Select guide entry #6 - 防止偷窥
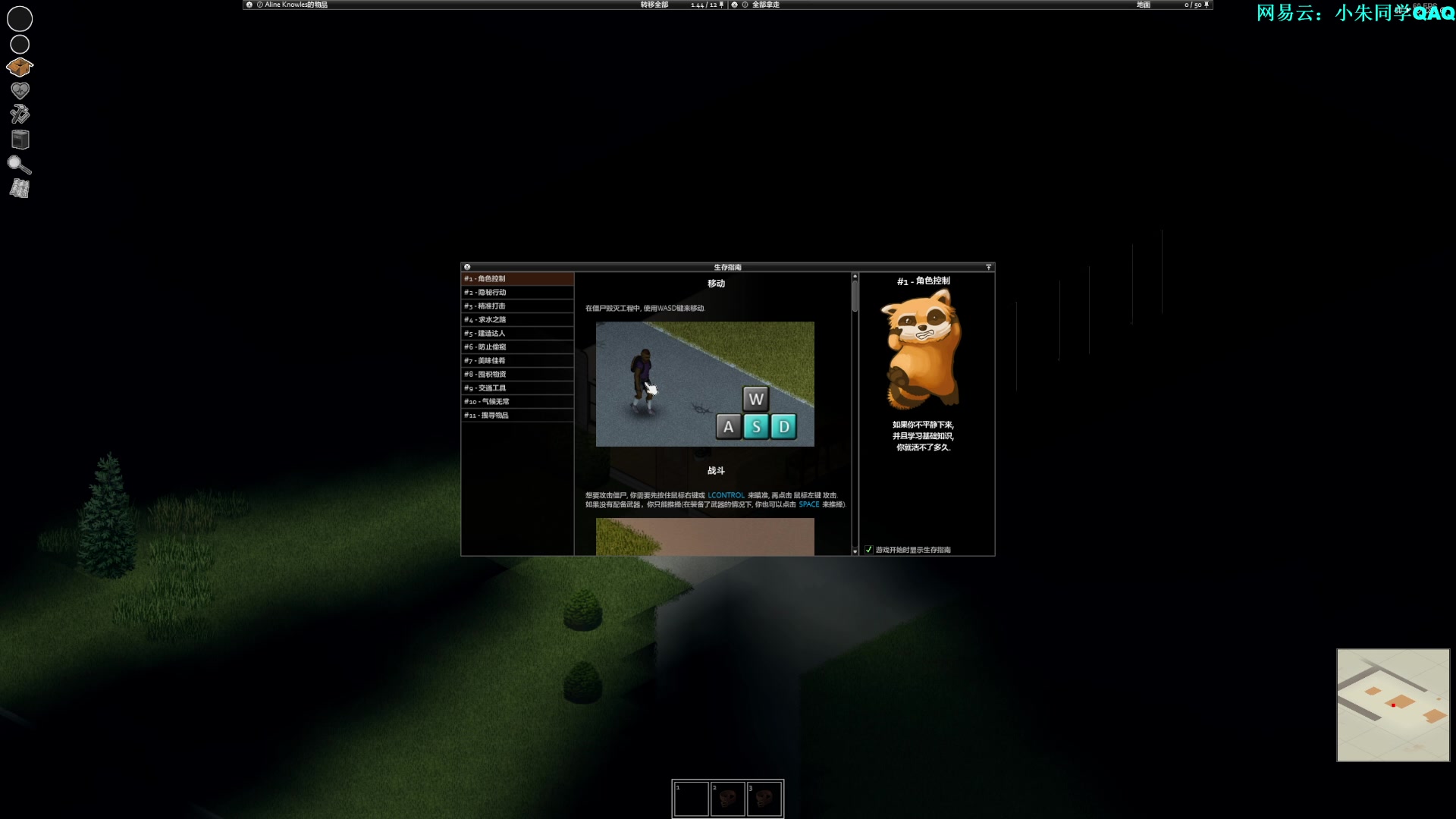The image size is (1456, 819). (x=517, y=347)
